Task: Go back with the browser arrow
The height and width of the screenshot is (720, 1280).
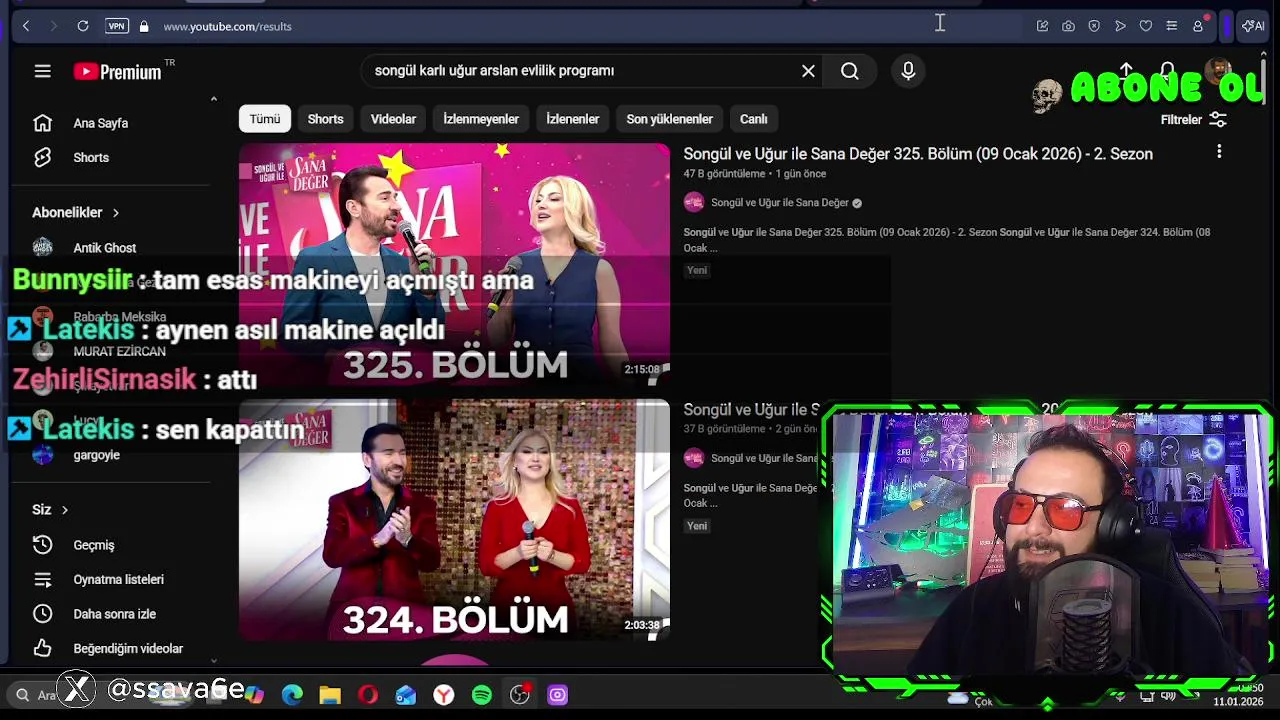Action: [x=26, y=26]
